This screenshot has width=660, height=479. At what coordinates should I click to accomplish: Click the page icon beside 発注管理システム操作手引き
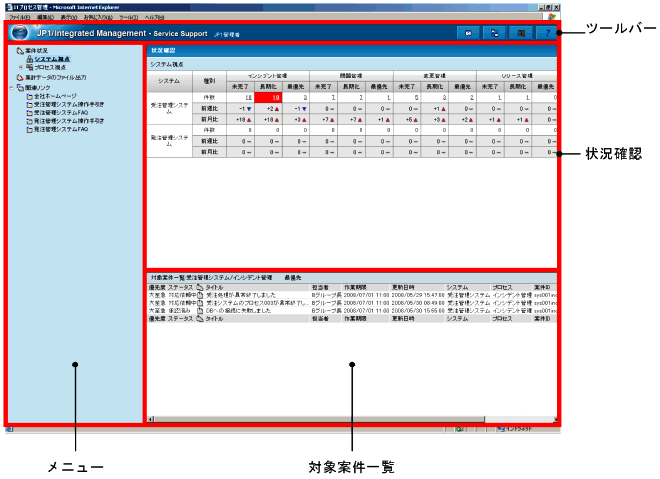coord(29,121)
